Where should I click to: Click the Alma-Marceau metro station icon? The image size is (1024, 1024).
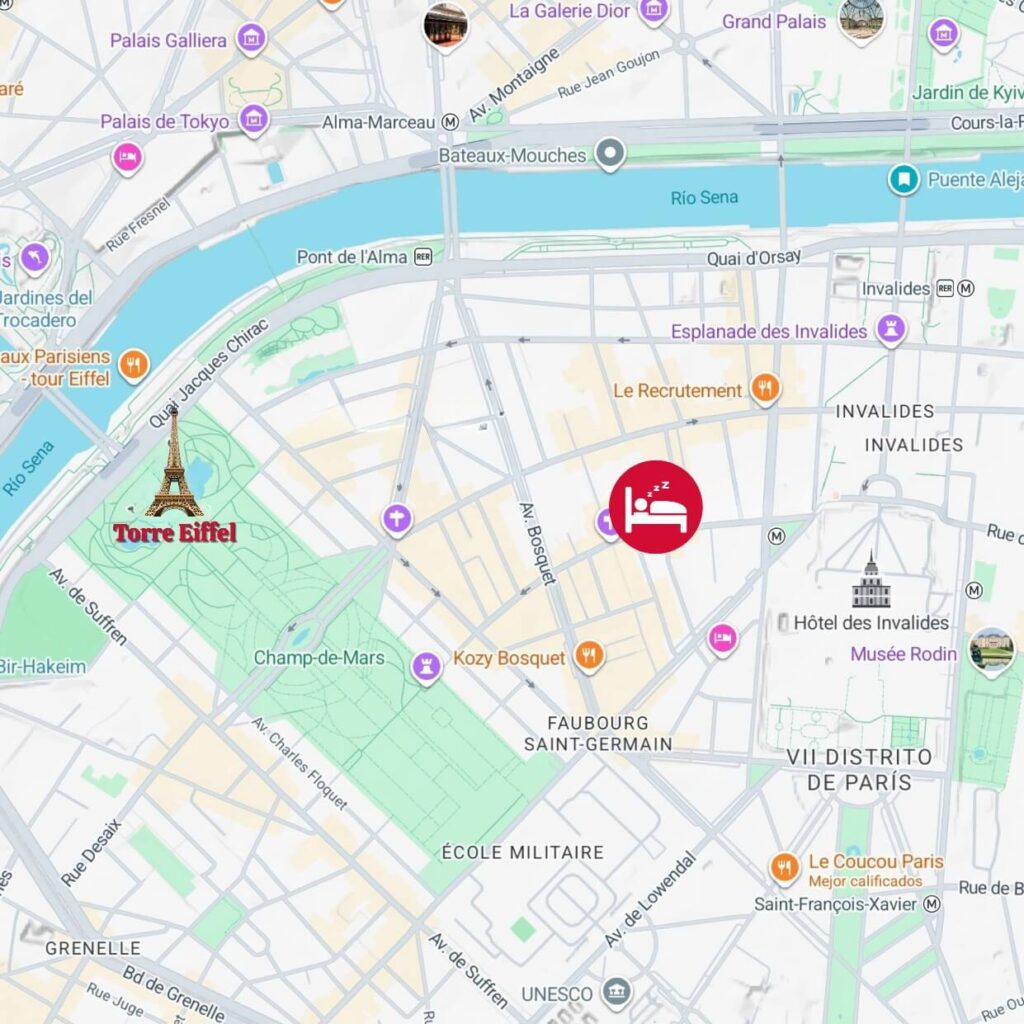(x=450, y=122)
